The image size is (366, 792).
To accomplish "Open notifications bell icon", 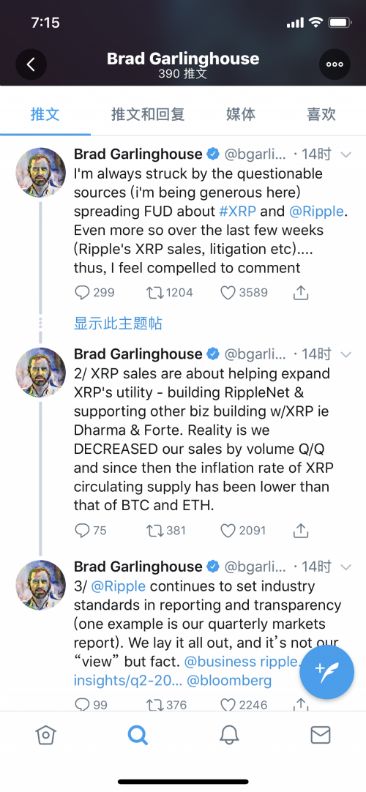I will [229, 735].
